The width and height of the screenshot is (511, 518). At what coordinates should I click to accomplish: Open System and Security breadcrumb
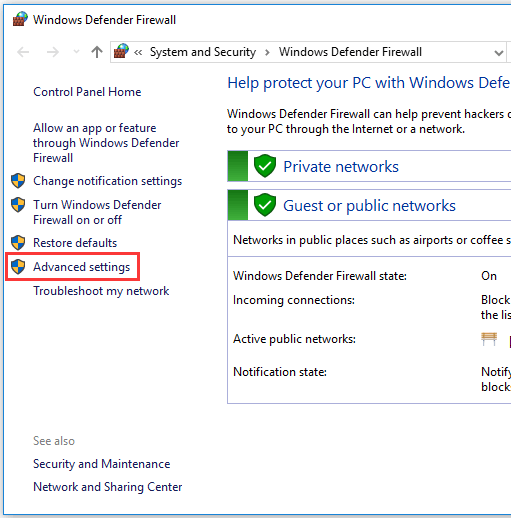coord(203,52)
